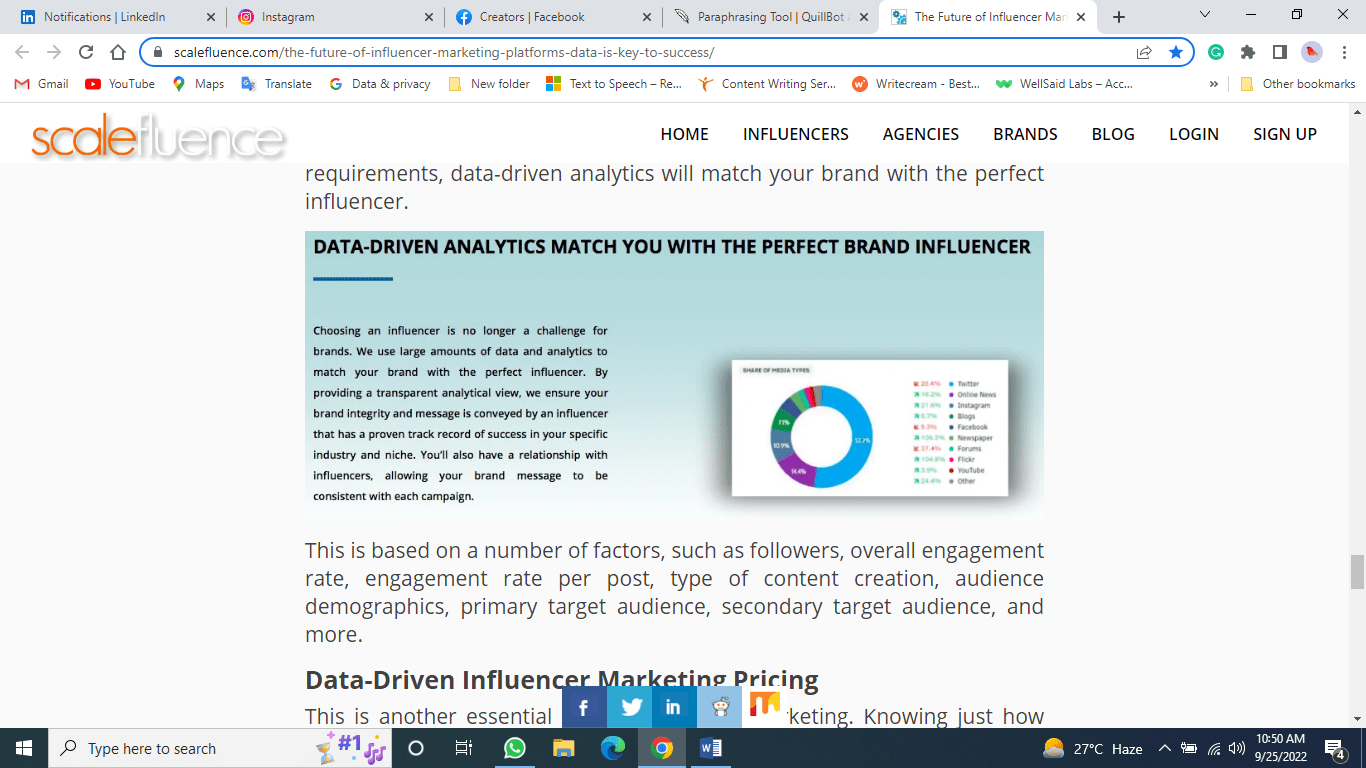Open the Writecream bookmark

(x=916, y=84)
